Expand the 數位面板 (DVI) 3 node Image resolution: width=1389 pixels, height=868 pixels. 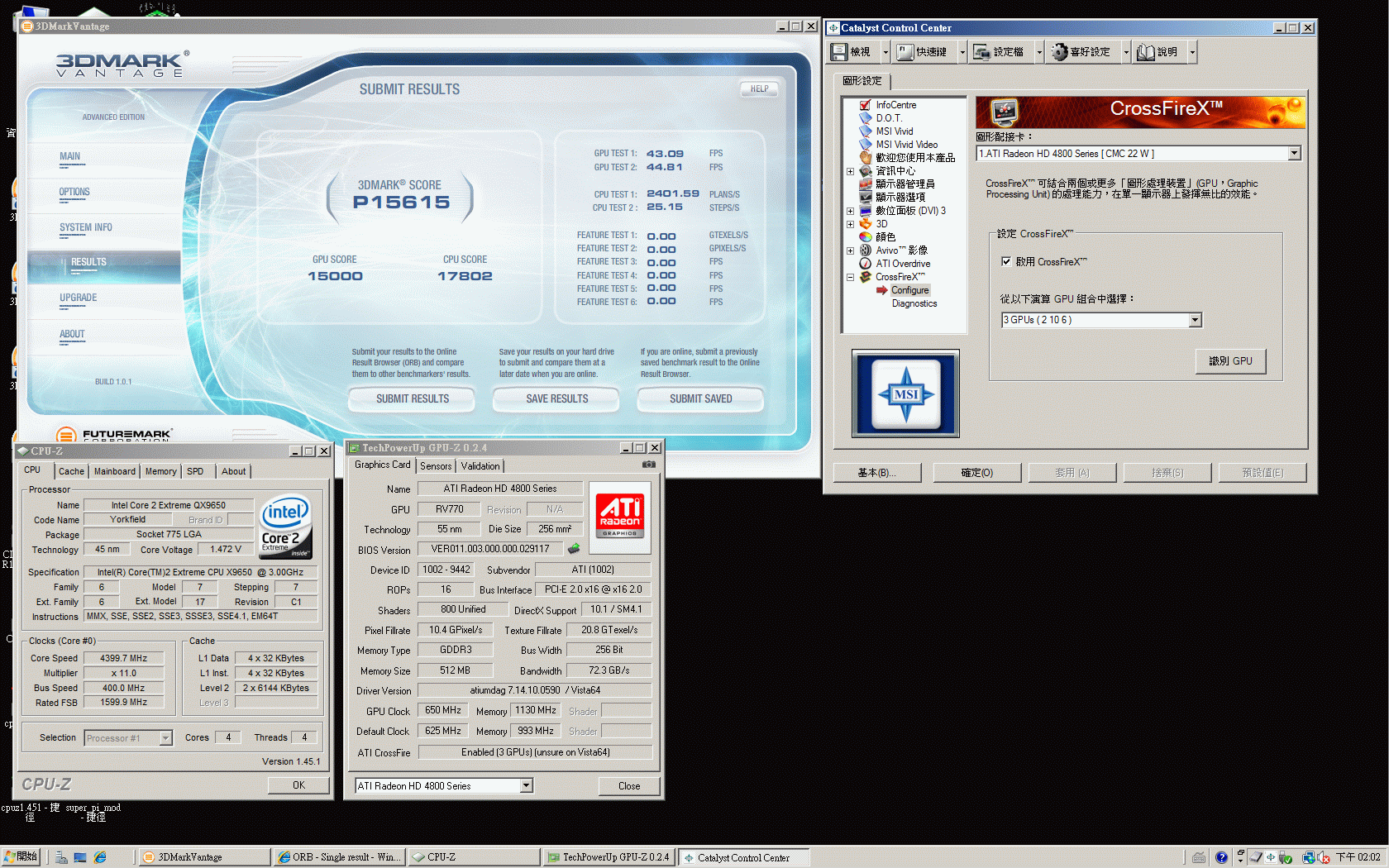850,211
